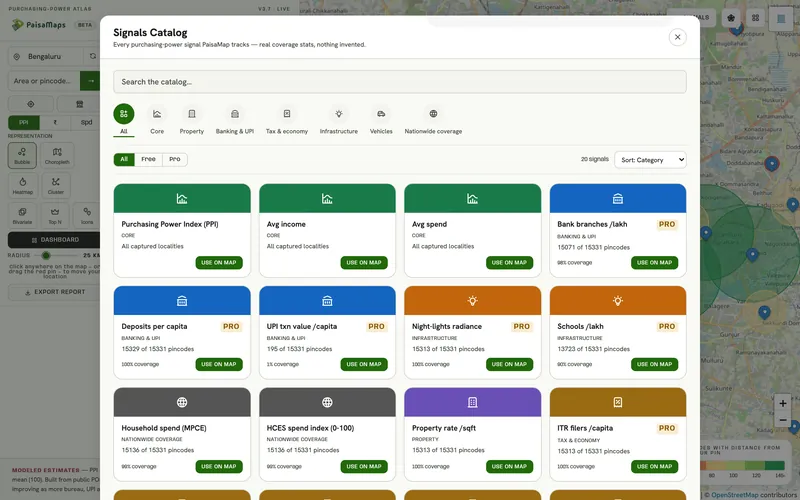Select the All category tab

click(x=124, y=120)
